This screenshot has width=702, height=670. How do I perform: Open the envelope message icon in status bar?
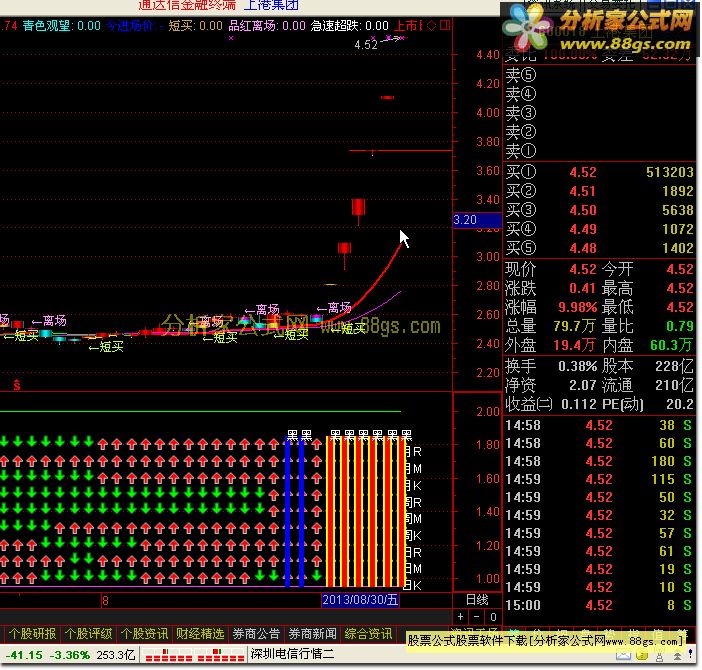coord(623,656)
